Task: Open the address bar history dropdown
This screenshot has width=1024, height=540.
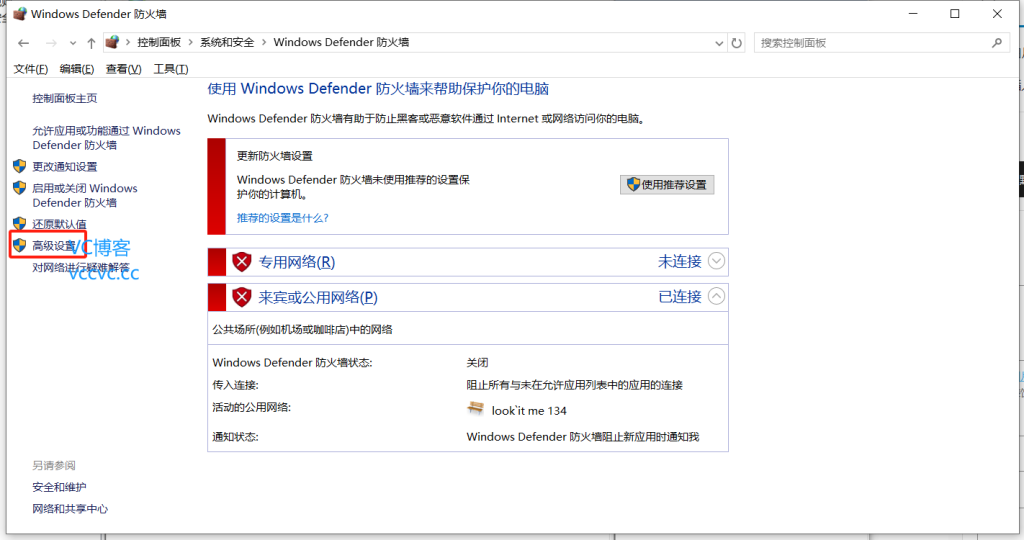Action: pos(718,43)
